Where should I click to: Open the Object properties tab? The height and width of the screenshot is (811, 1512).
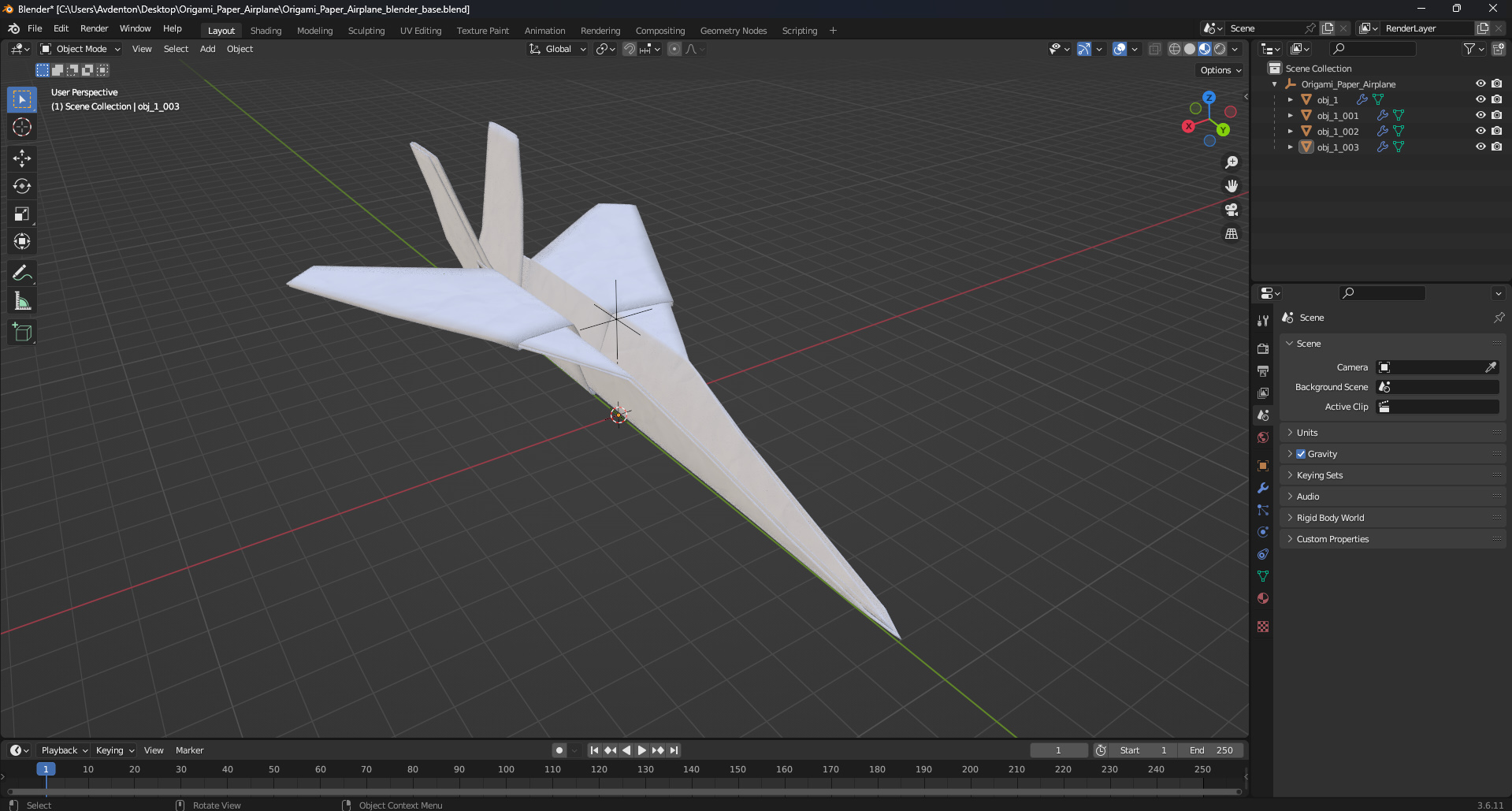point(1263,466)
